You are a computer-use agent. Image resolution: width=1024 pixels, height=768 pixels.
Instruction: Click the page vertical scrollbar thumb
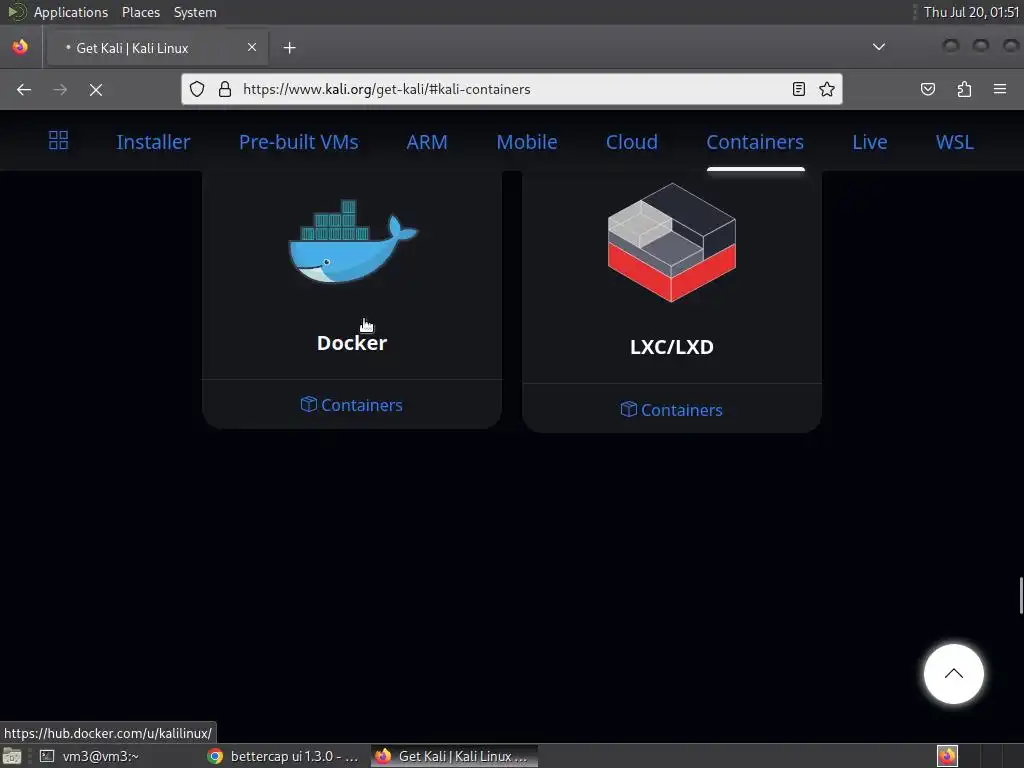[x=1021, y=596]
